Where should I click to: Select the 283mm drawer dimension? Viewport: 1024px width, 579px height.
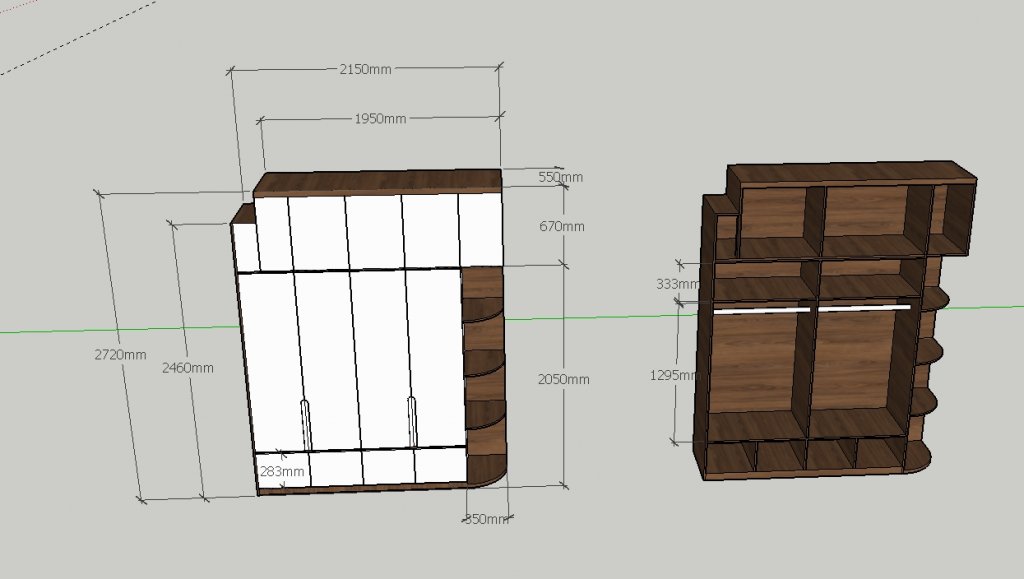[x=282, y=471]
